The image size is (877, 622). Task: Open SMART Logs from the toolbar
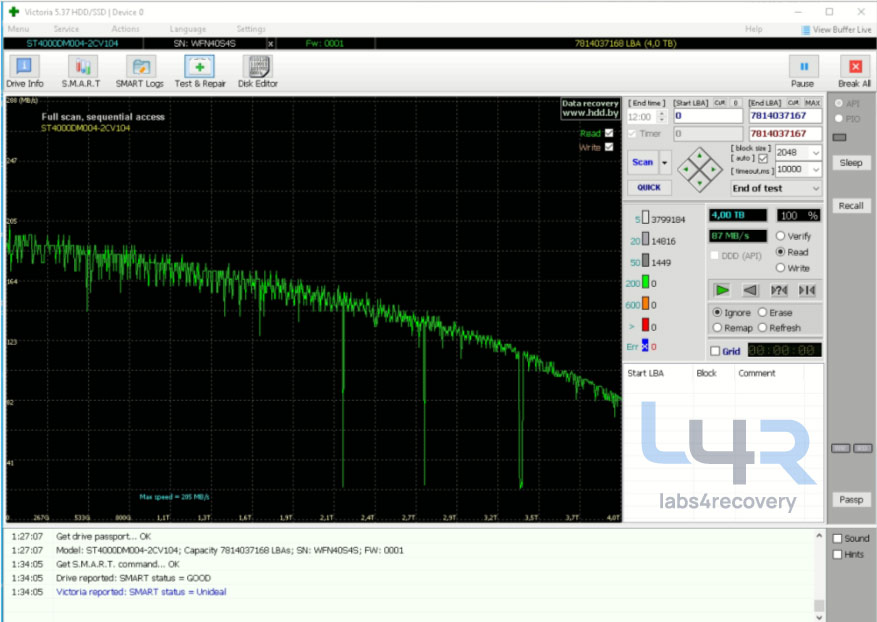(140, 72)
